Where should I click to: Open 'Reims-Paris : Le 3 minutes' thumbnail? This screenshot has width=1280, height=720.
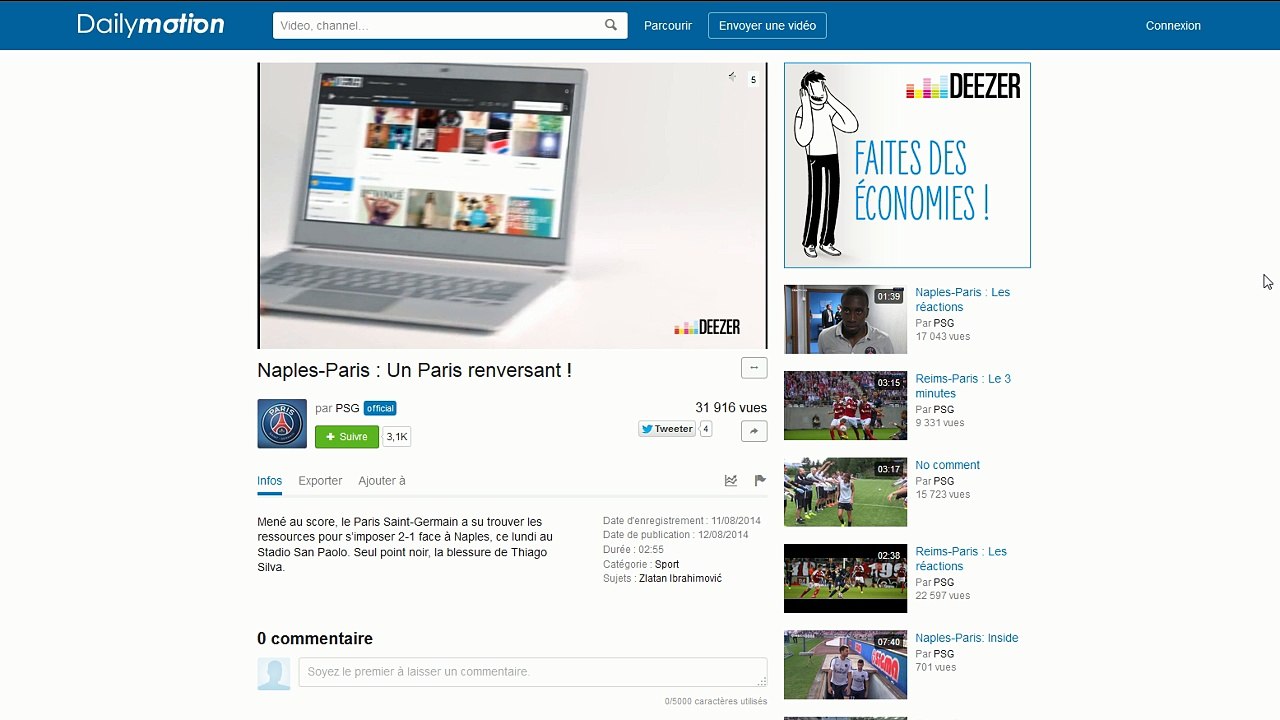[x=845, y=406]
